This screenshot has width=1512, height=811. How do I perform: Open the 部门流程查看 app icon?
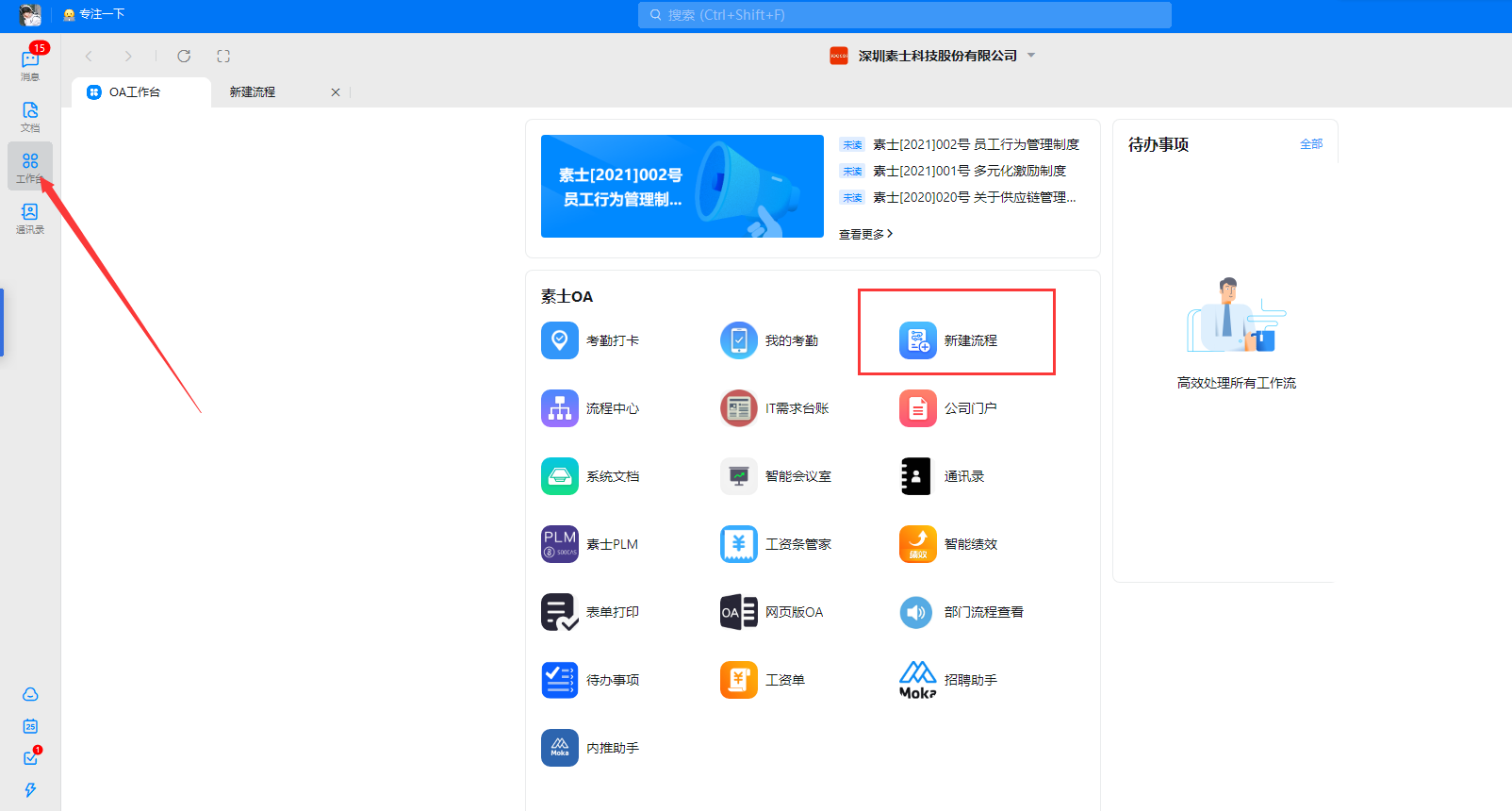(918, 612)
